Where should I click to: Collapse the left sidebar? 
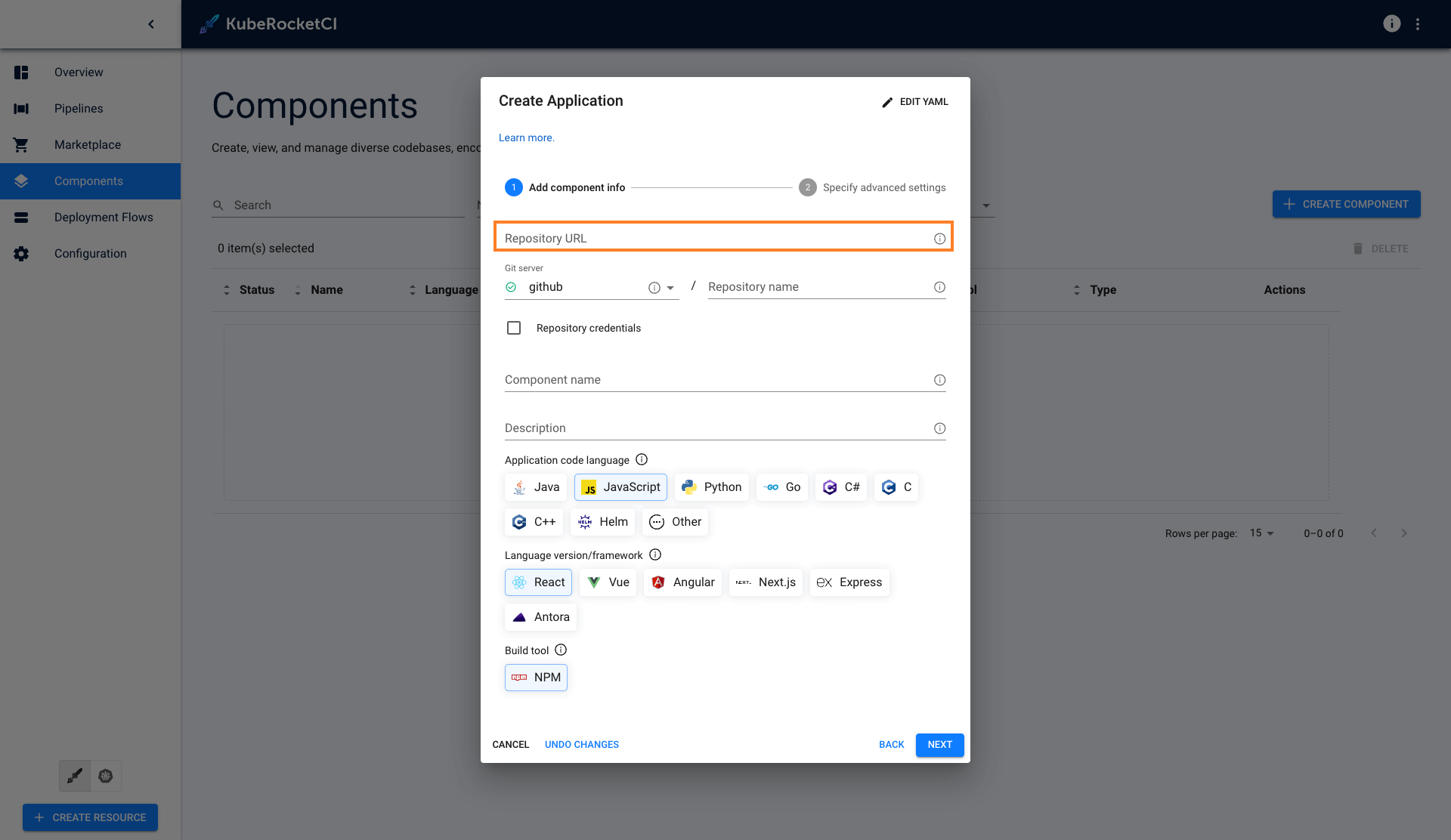tap(151, 23)
